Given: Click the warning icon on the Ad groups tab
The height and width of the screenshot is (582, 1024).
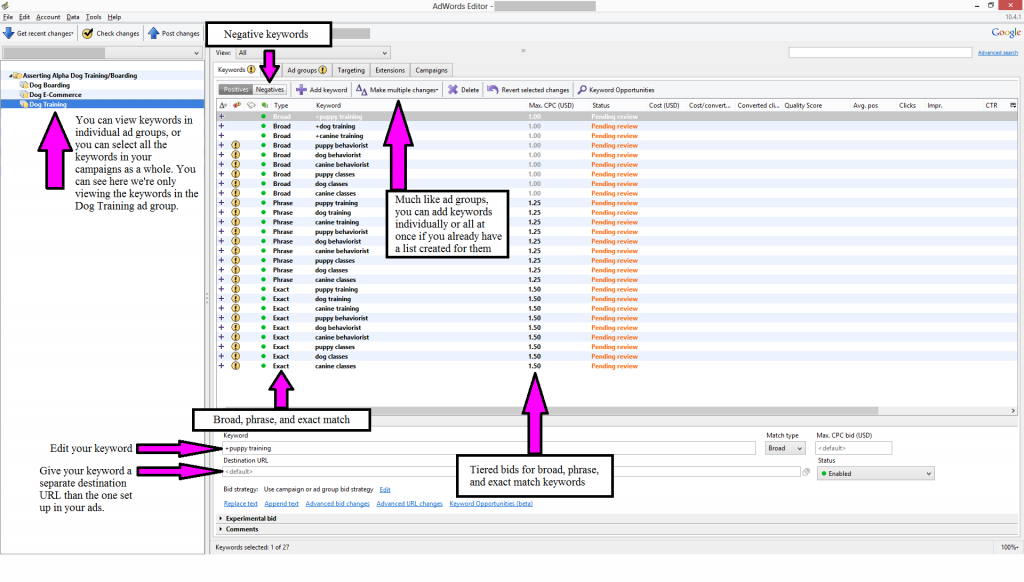Looking at the screenshot, I should coord(323,70).
